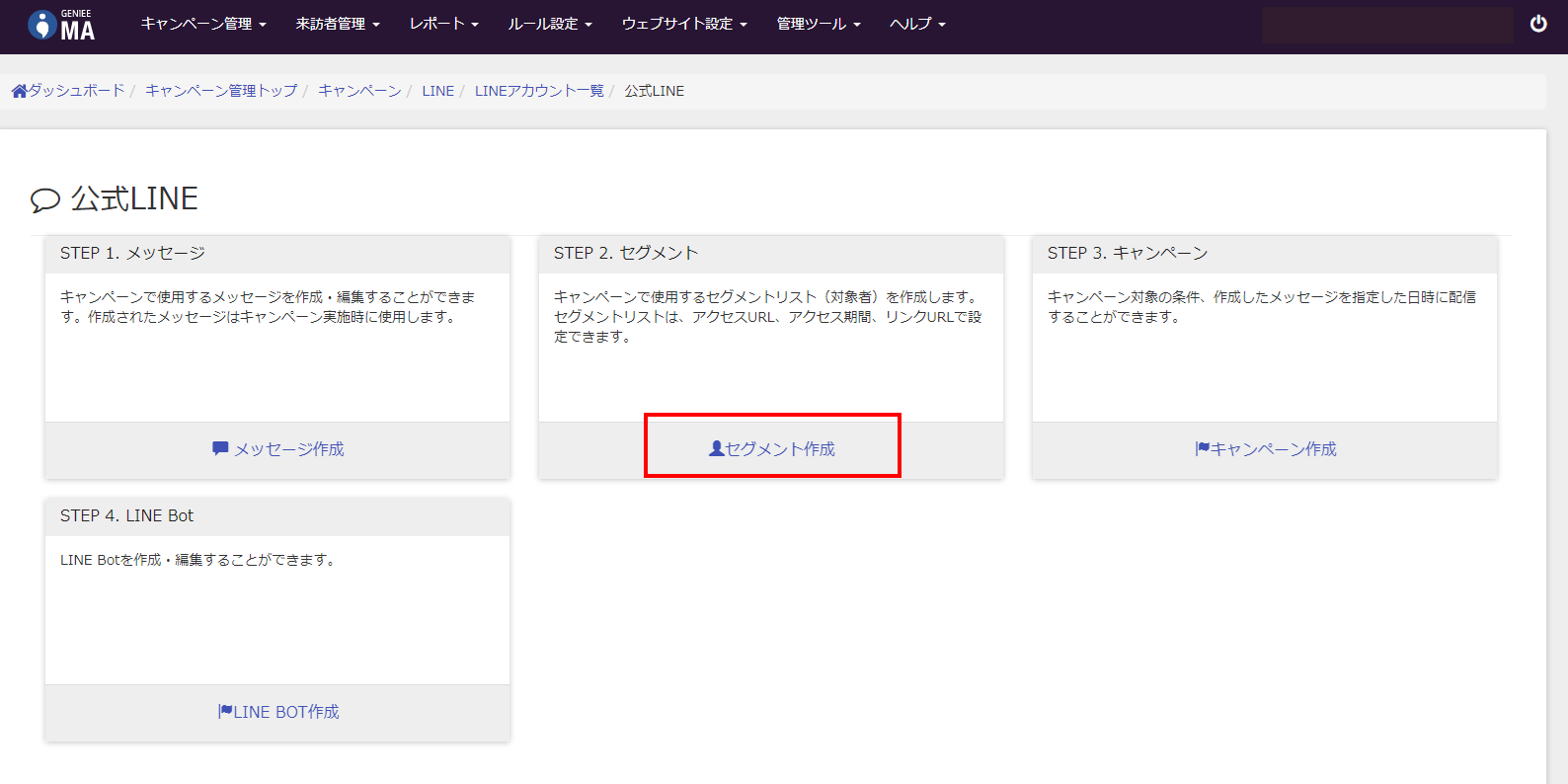Click the STEP 1. メッセージ heading
The image size is (1568, 784).
pyautogui.click(x=132, y=254)
